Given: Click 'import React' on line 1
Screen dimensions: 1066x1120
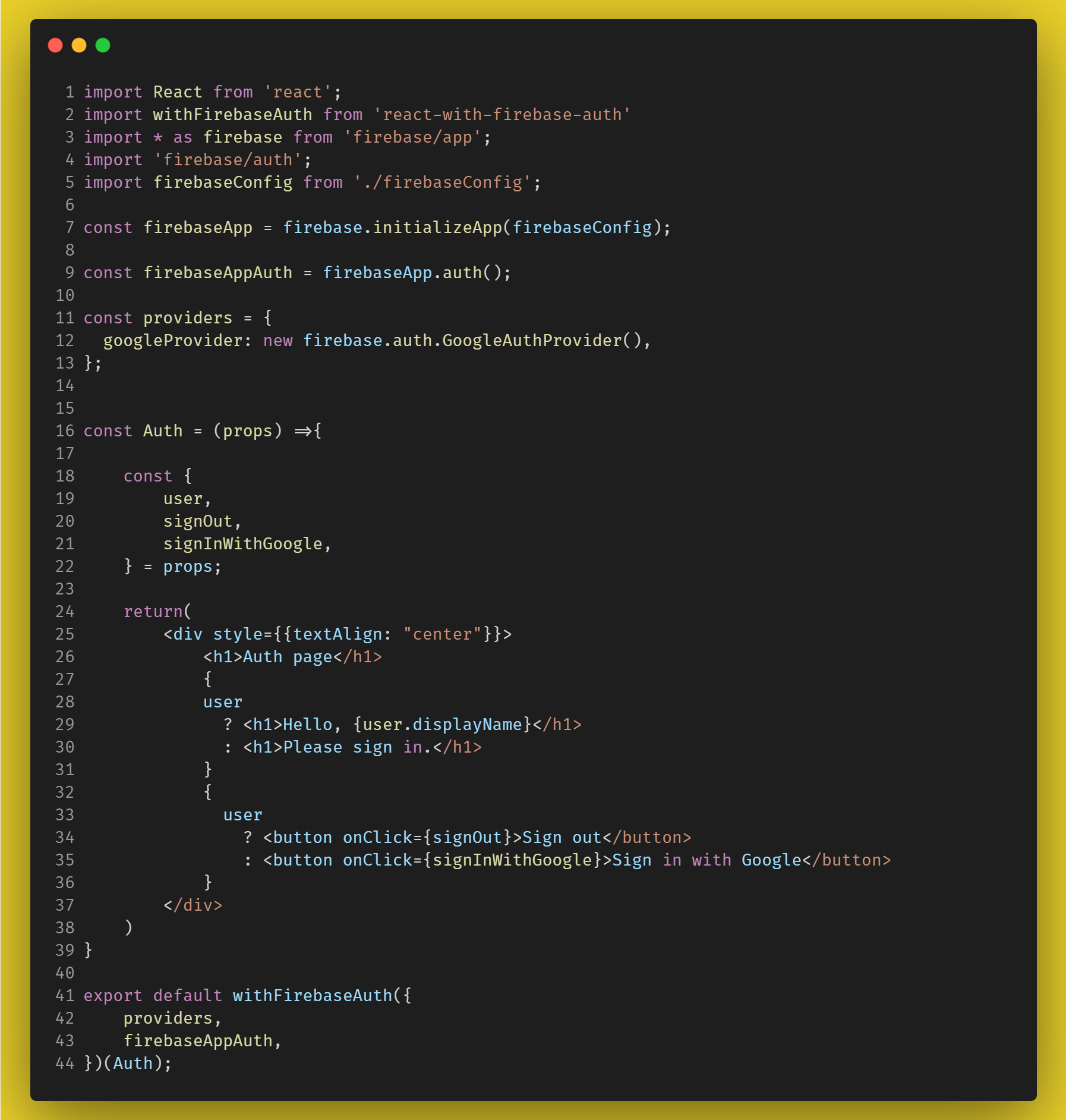Looking at the screenshot, I should click(x=143, y=92).
